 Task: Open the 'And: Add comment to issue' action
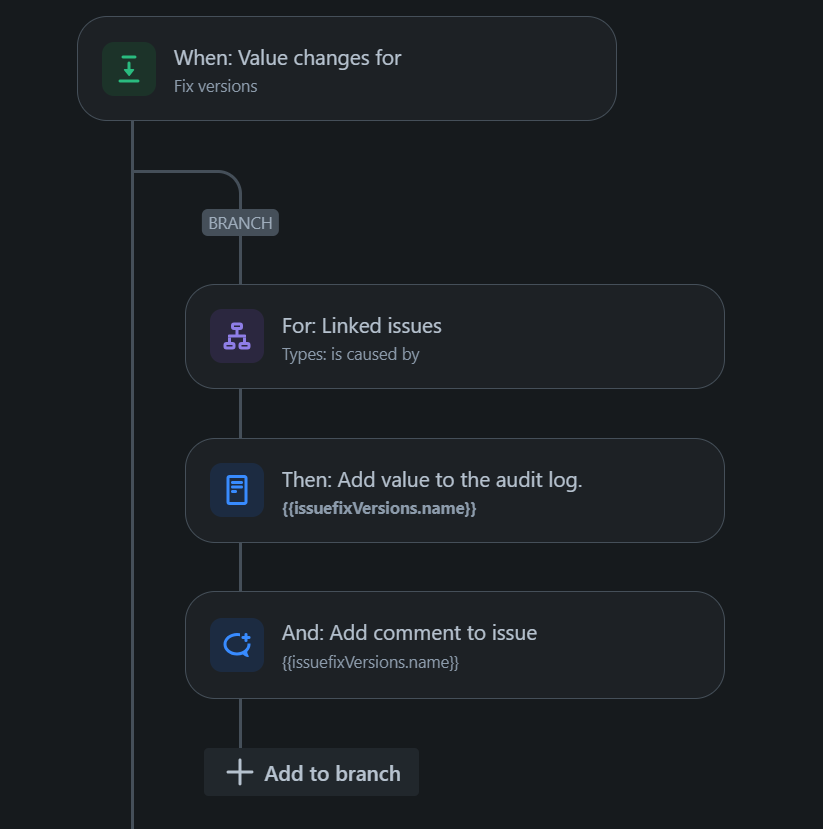pos(455,645)
